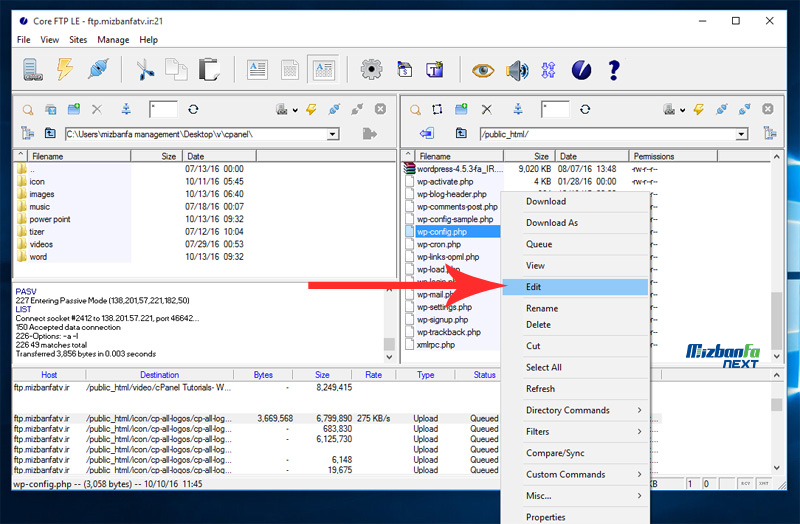Click the remote panel filter input field
Screen dimensions: 800x524
(x=555, y=109)
